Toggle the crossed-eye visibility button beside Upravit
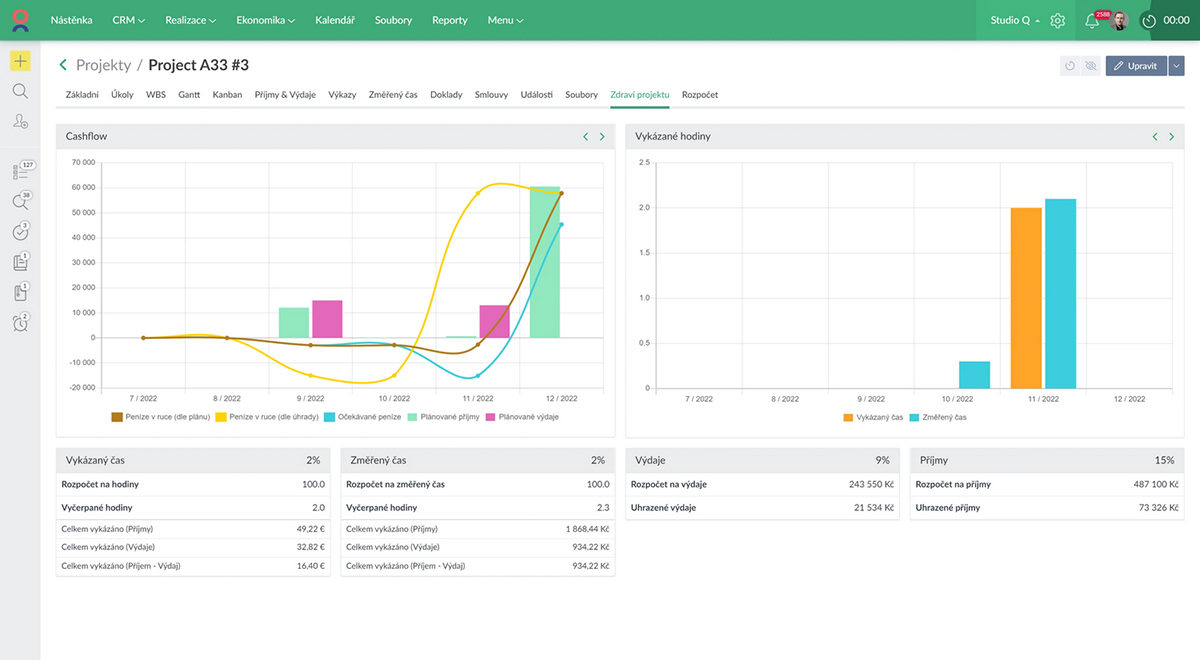 1091,66
